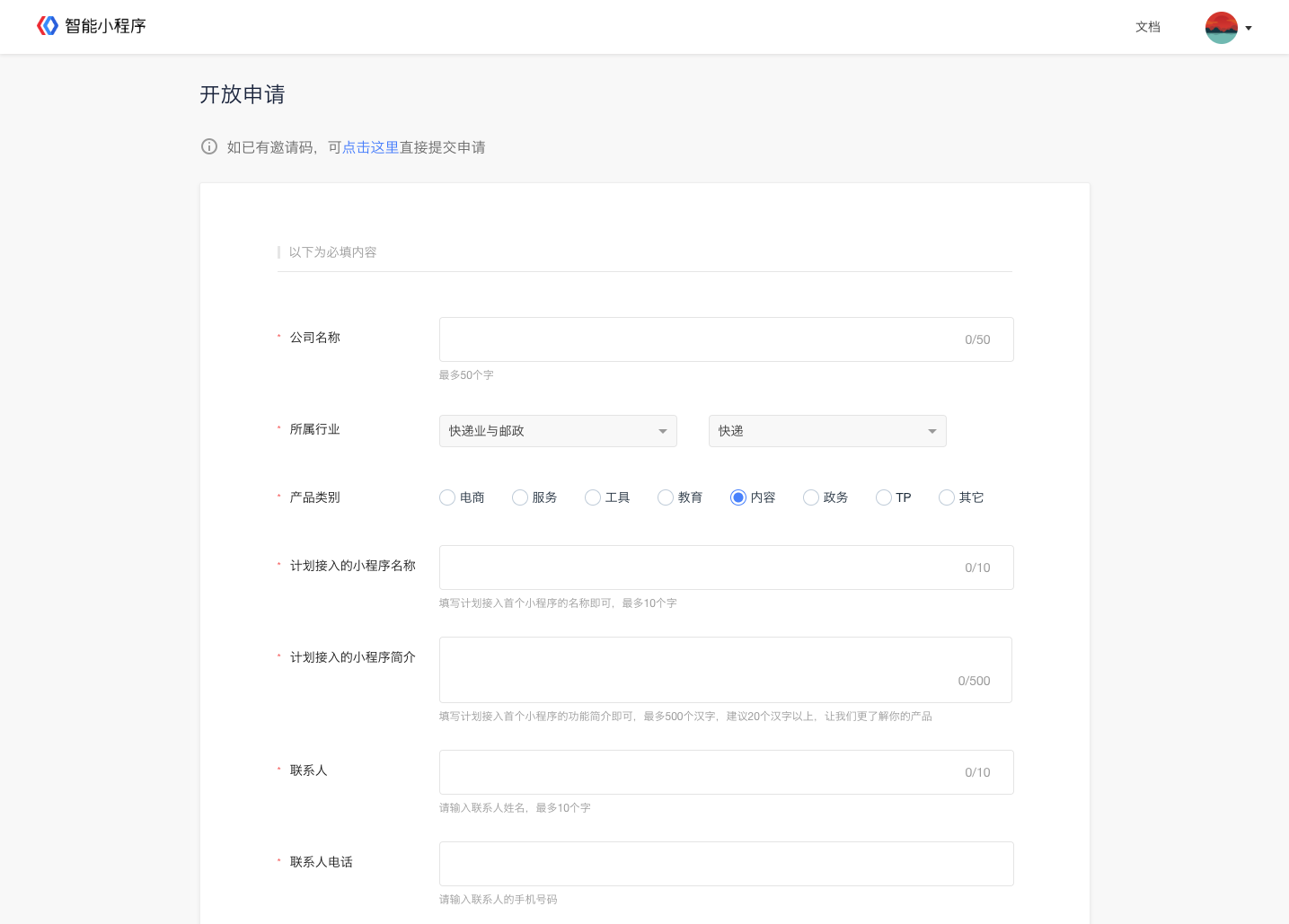
Task: Click the Smart Mini Program diamond logo
Action: click(x=48, y=25)
